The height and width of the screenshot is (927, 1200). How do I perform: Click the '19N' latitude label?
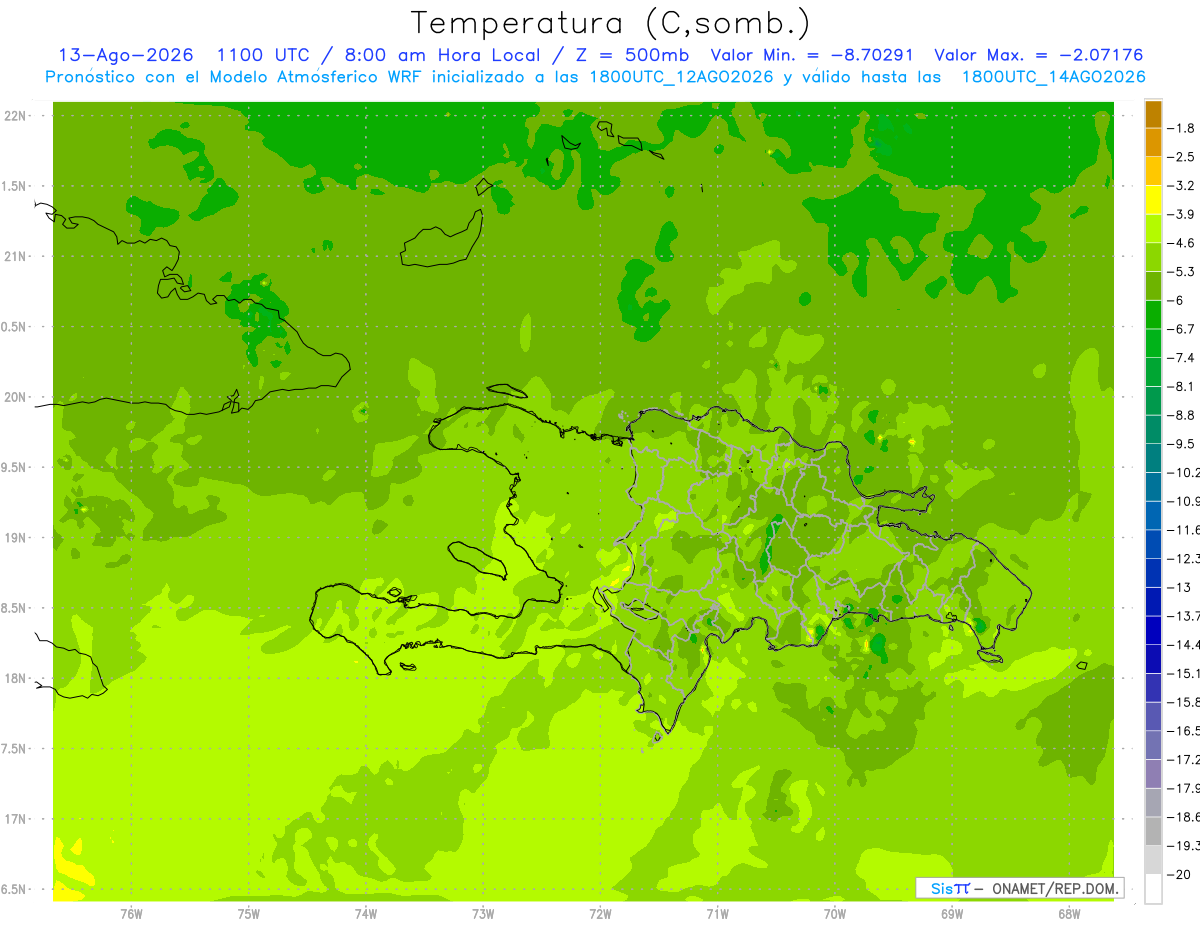point(16,538)
